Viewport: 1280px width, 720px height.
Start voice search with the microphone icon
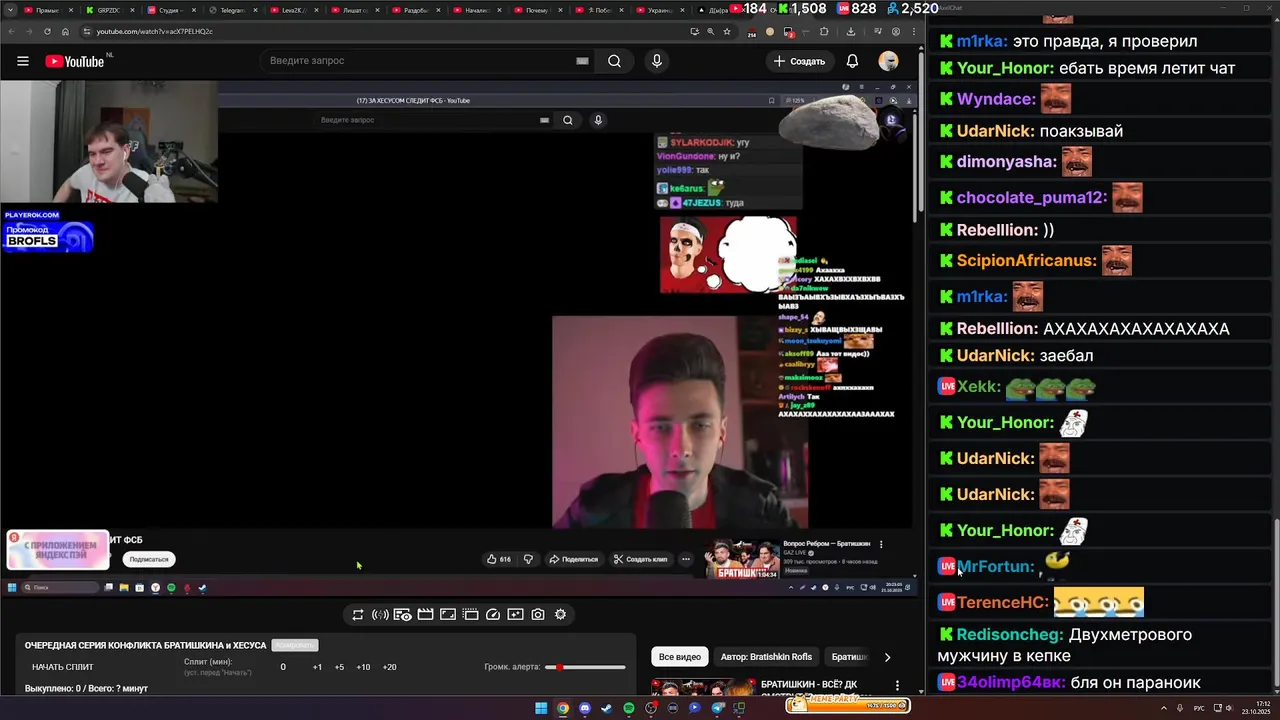656,61
